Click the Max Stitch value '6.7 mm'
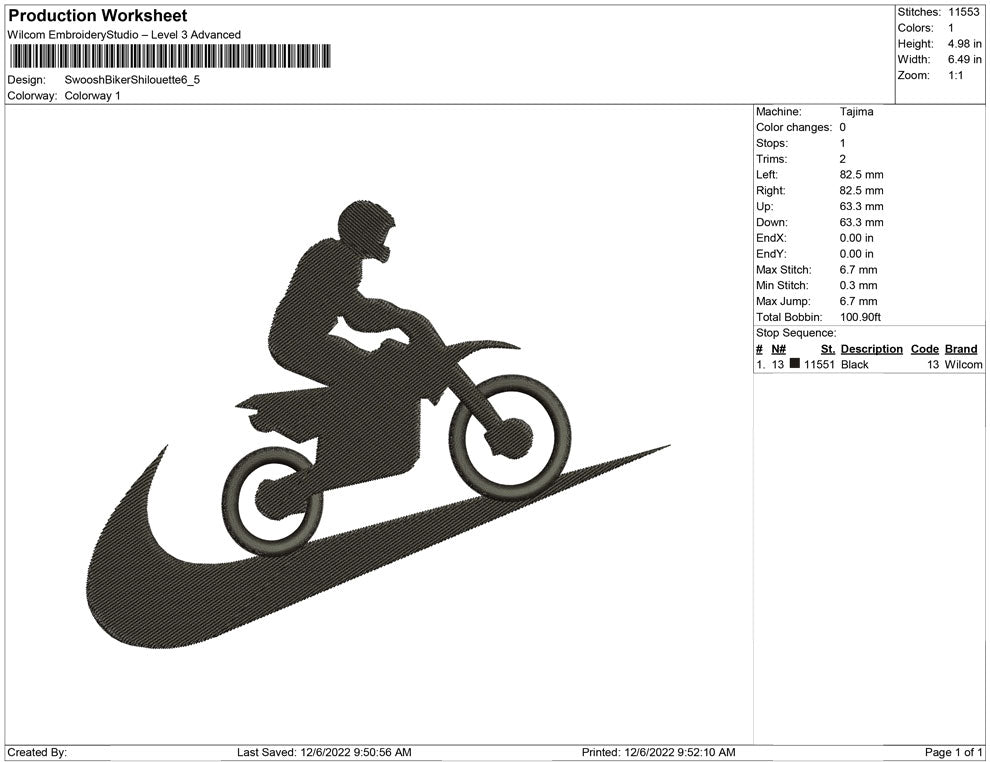 (x=858, y=270)
